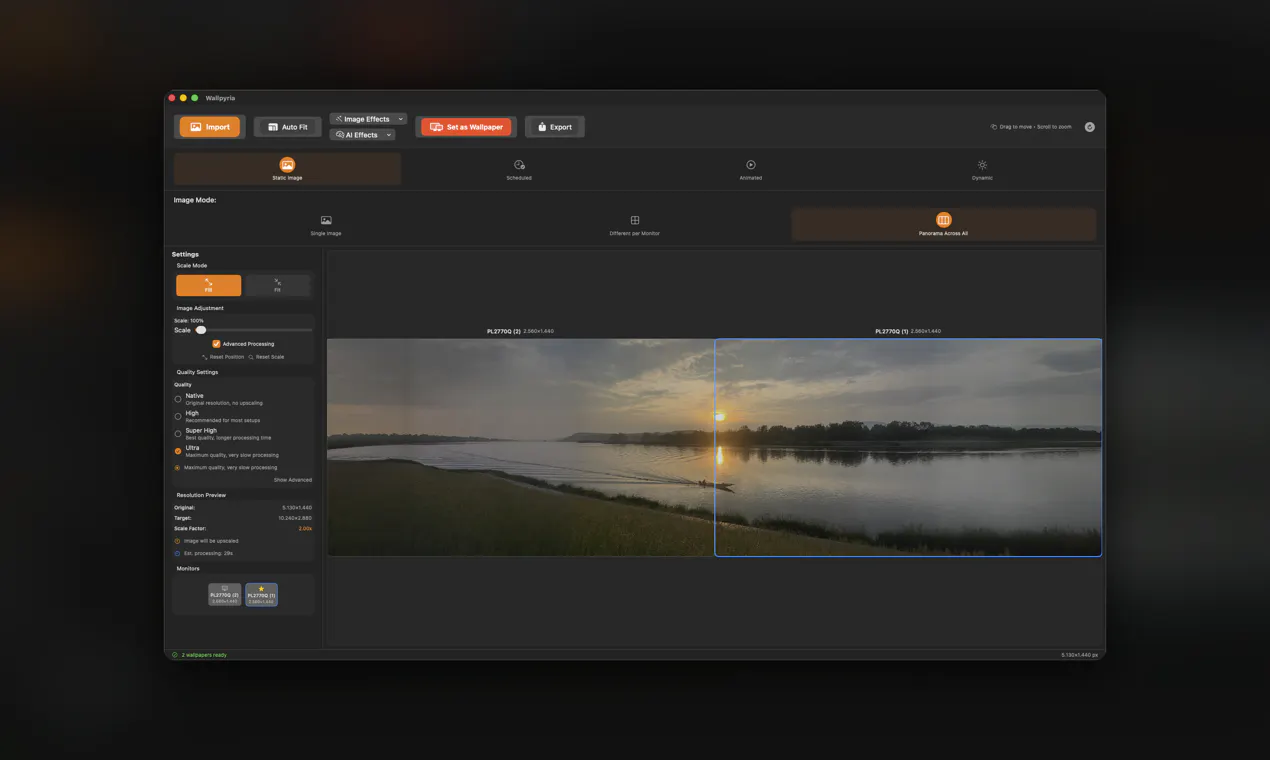Screen dimensions: 1270x760
Task: Choose the Fill scale mode
Action: pos(208,285)
